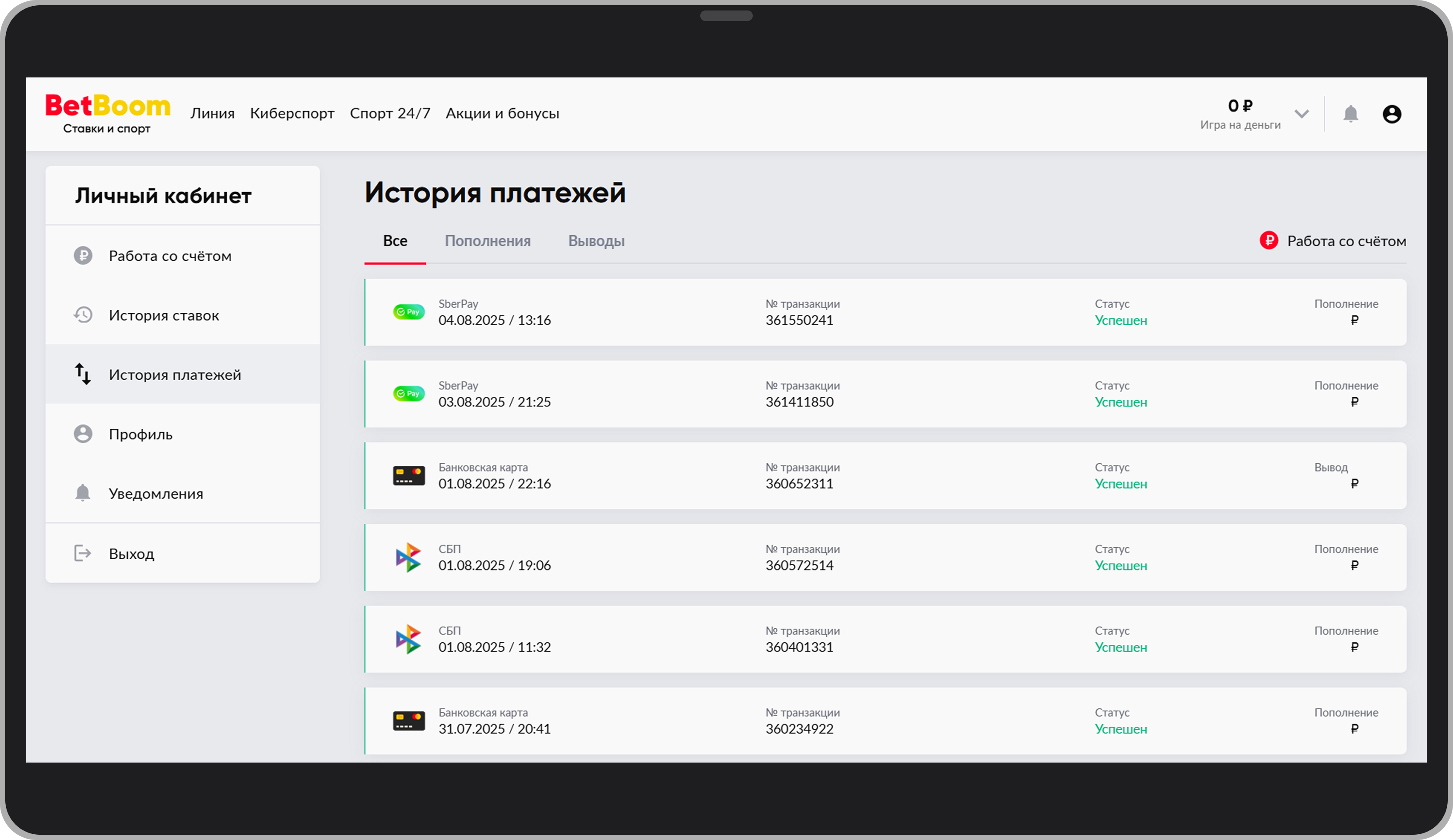Screen dimensions: 1453x840
Task: Open Акции и бонусы menu item
Action: 502,114
